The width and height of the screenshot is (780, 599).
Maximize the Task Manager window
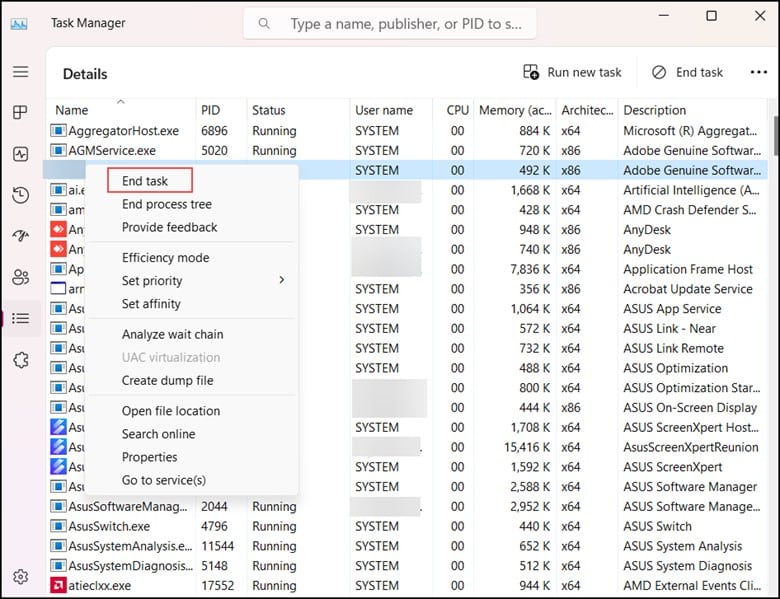point(712,16)
